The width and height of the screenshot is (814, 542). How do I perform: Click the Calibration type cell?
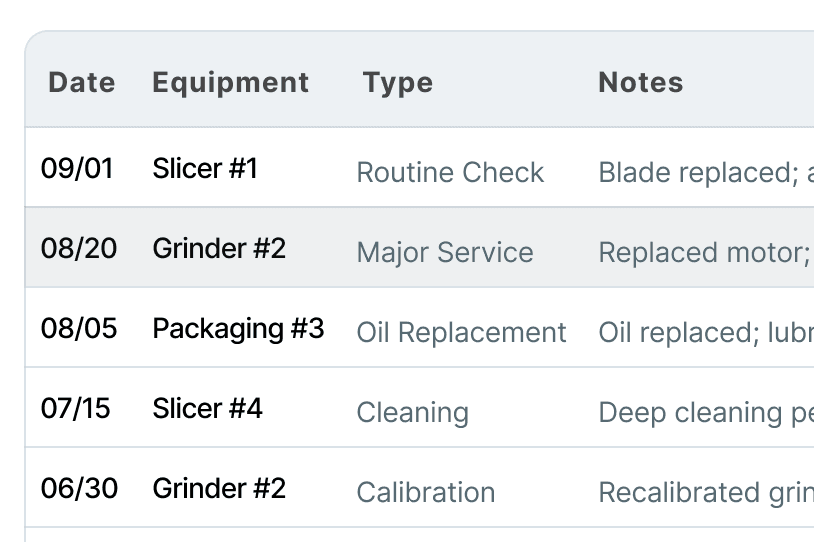[426, 492]
